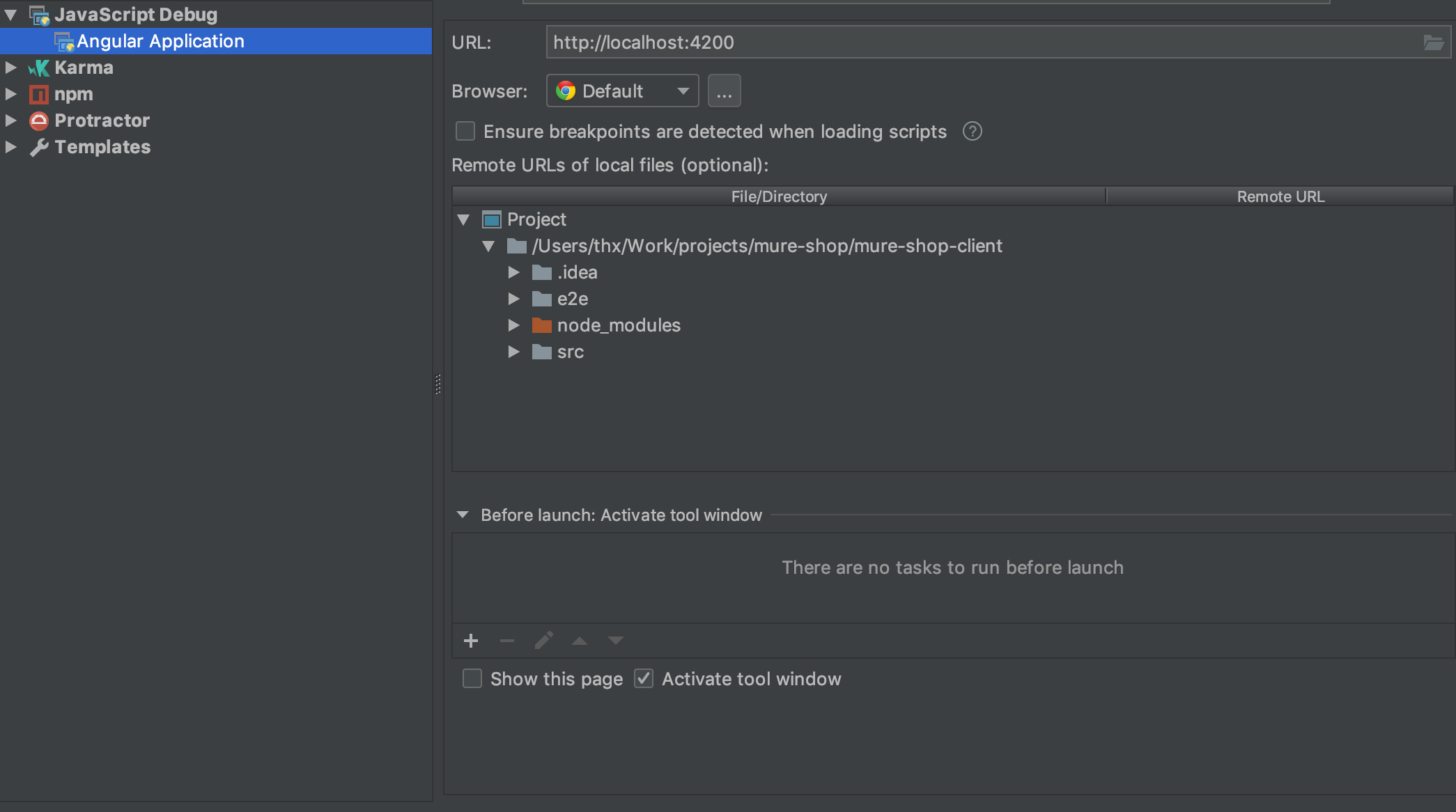This screenshot has width=1456, height=812.
Task: Uncheck Activate tool window
Action: tap(644, 679)
